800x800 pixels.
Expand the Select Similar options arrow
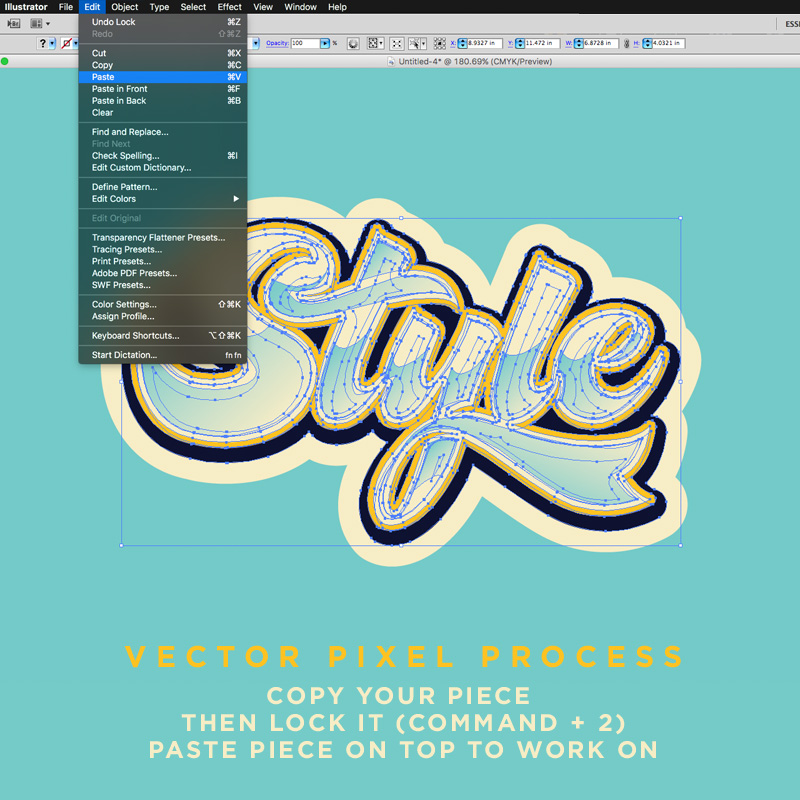423,44
